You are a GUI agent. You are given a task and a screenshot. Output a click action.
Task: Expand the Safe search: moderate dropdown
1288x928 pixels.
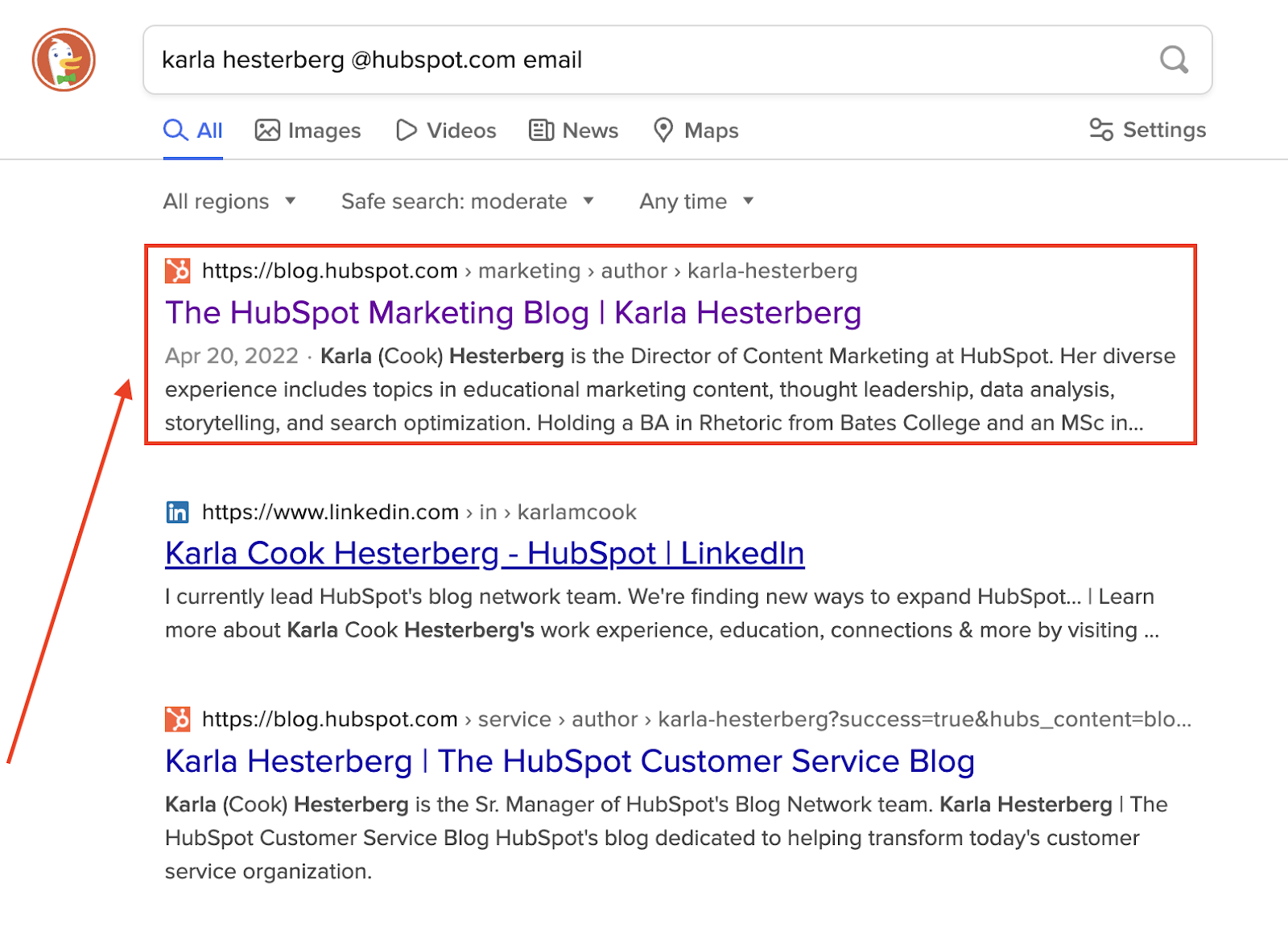coord(468,201)
